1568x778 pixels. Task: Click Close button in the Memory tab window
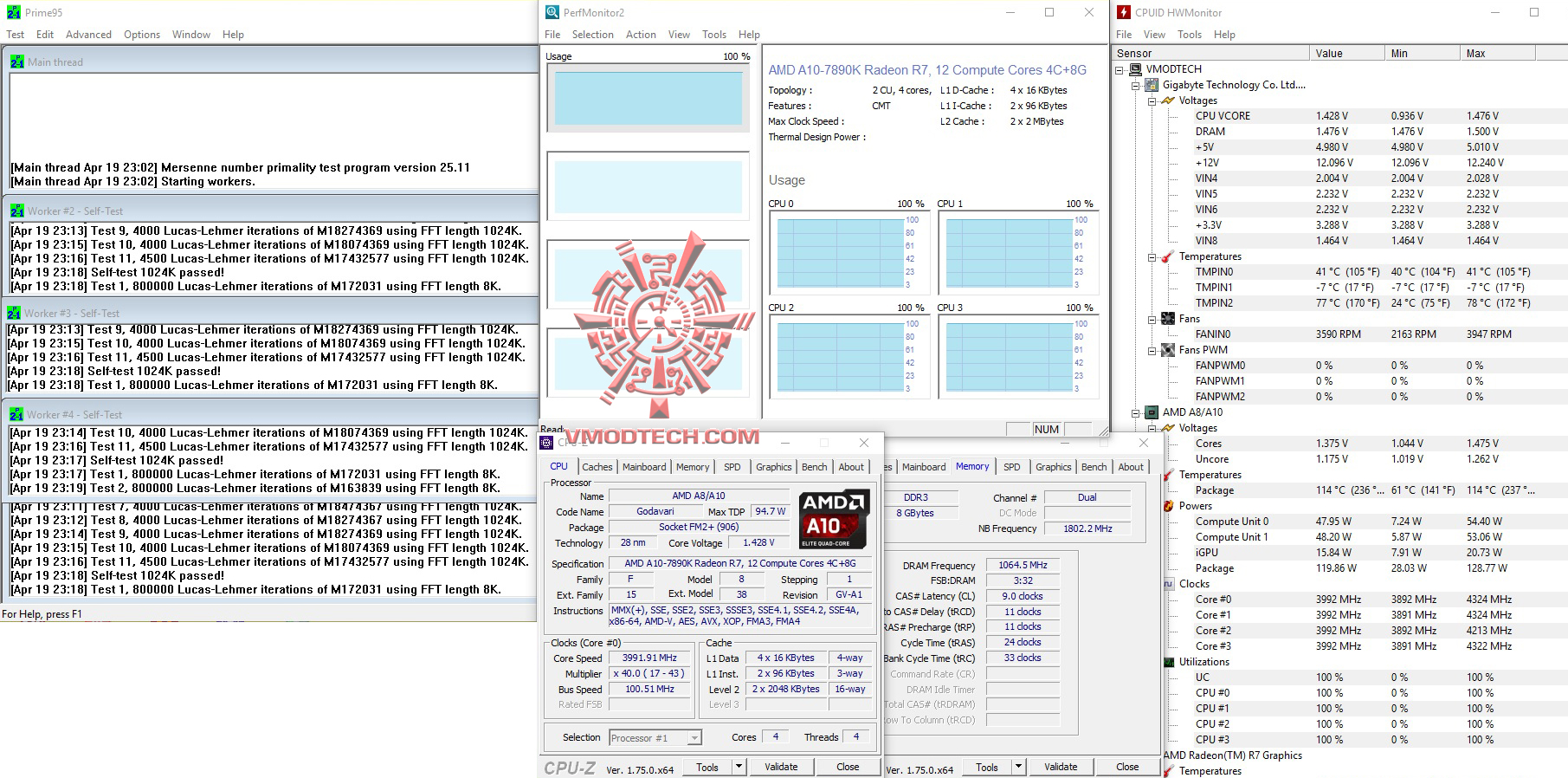(1127, 767)
